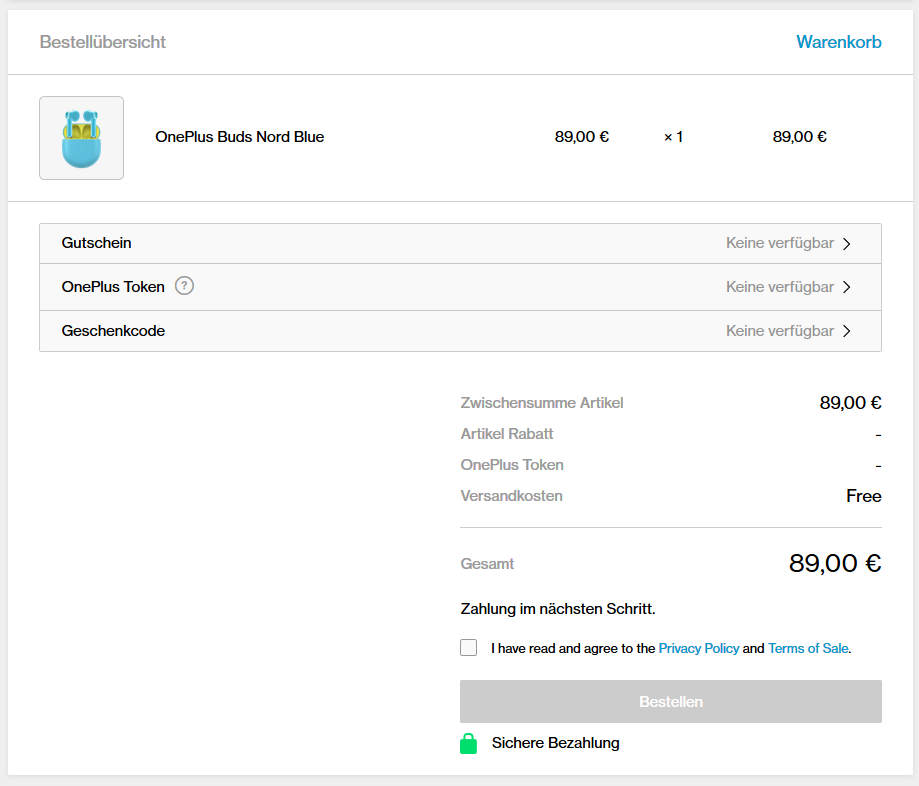
Task: Click the Zwischensumme Artikel label
Action: click(542, 403)
